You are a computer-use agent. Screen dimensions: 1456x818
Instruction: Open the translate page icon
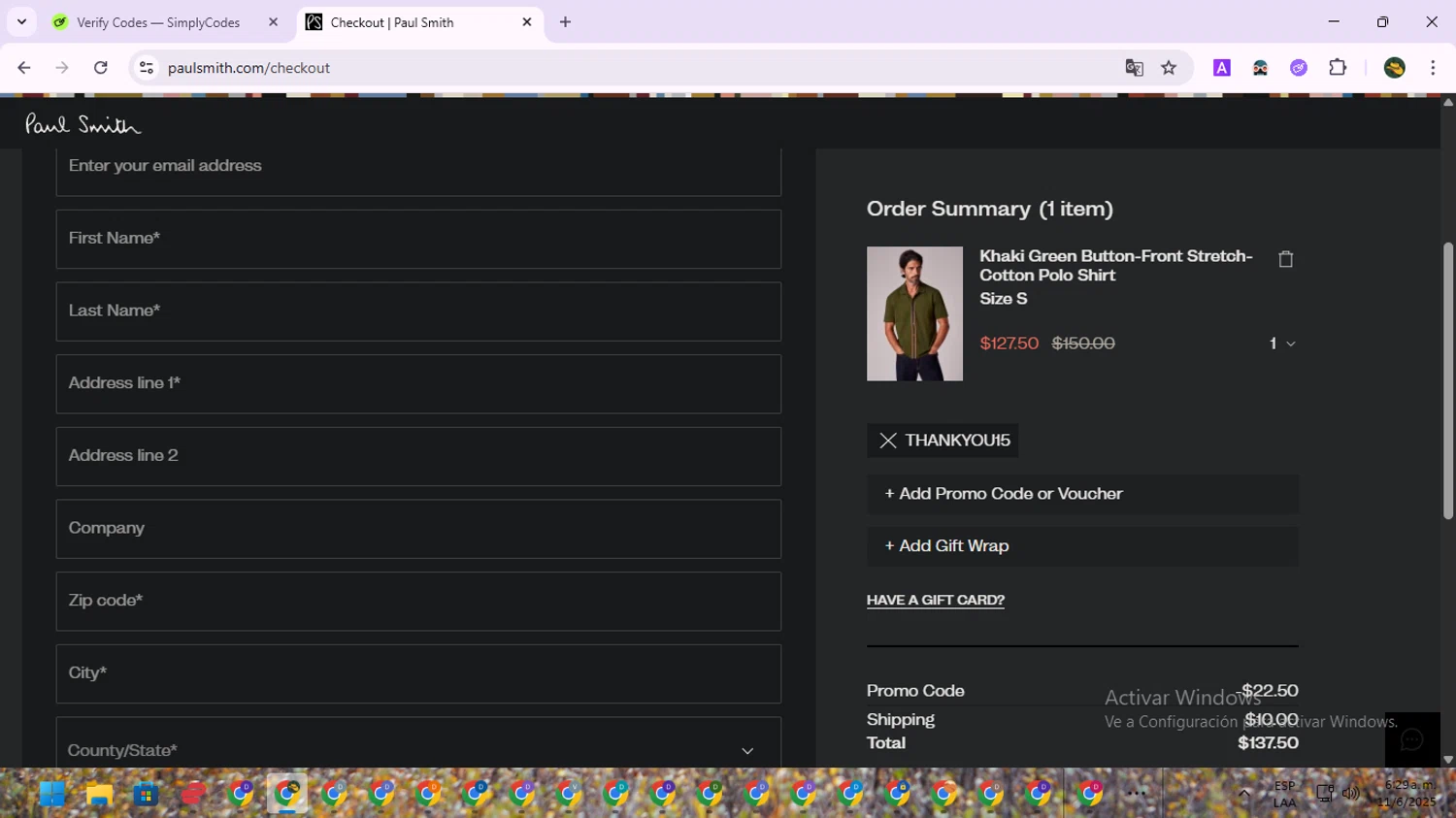(x=1134, y=68)
